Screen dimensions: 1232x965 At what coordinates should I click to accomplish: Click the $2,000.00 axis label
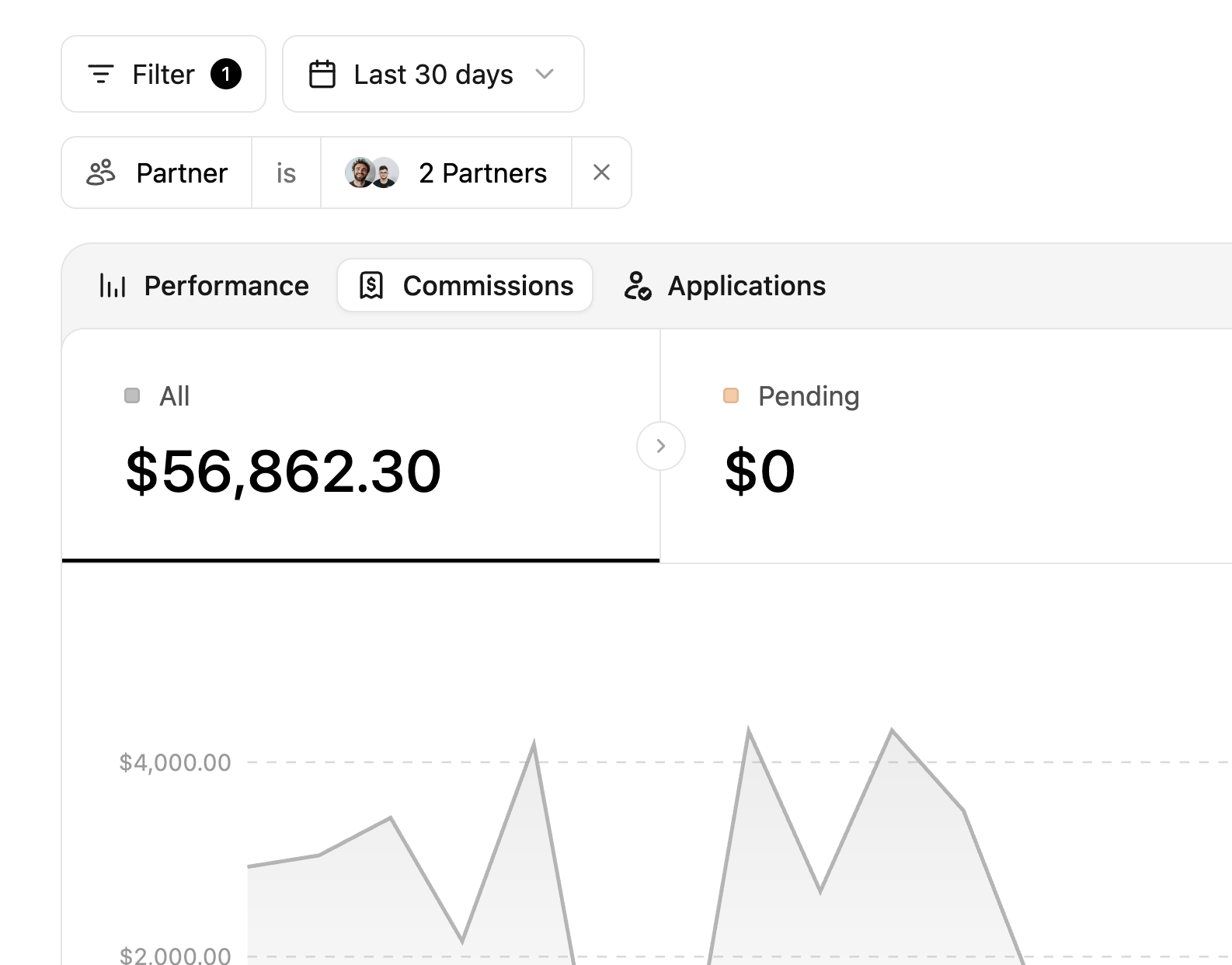pos(175,955)
